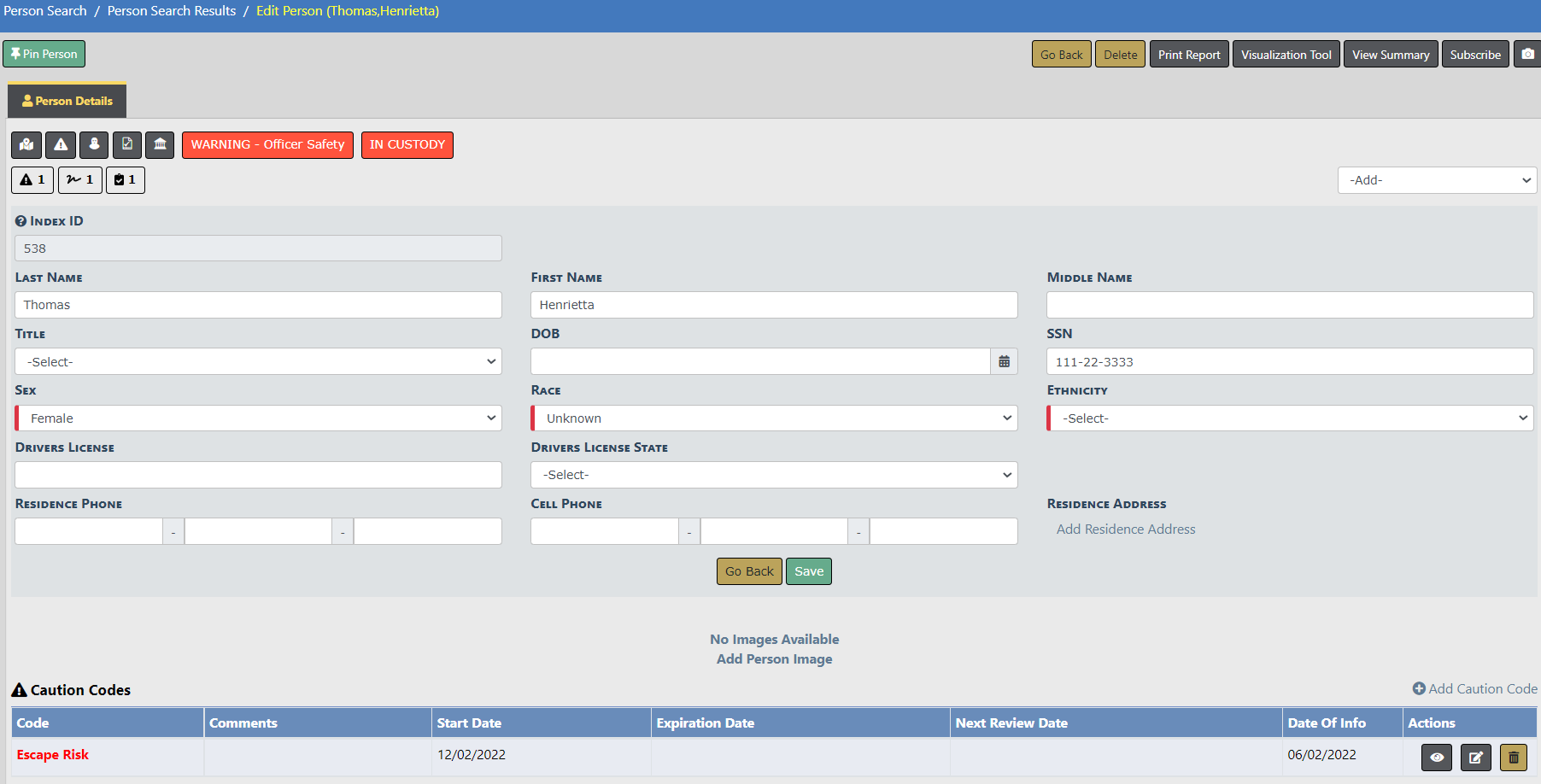The image size is (1541, 784).
Task: Toggle the caution count badge showing 1
Action: point(32,180)
